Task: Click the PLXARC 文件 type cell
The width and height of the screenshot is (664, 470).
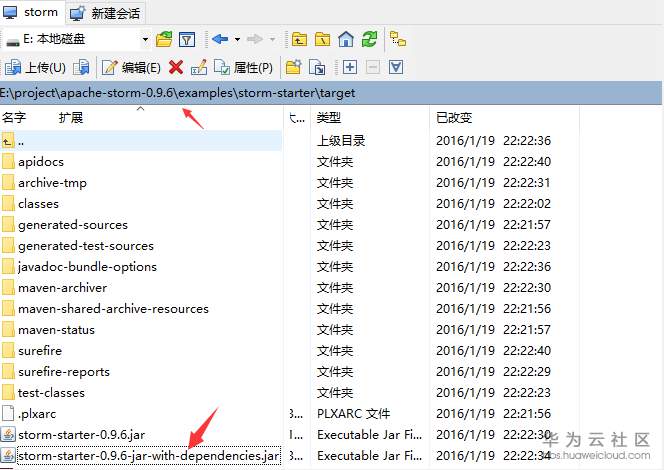Action: pos(353,414)
